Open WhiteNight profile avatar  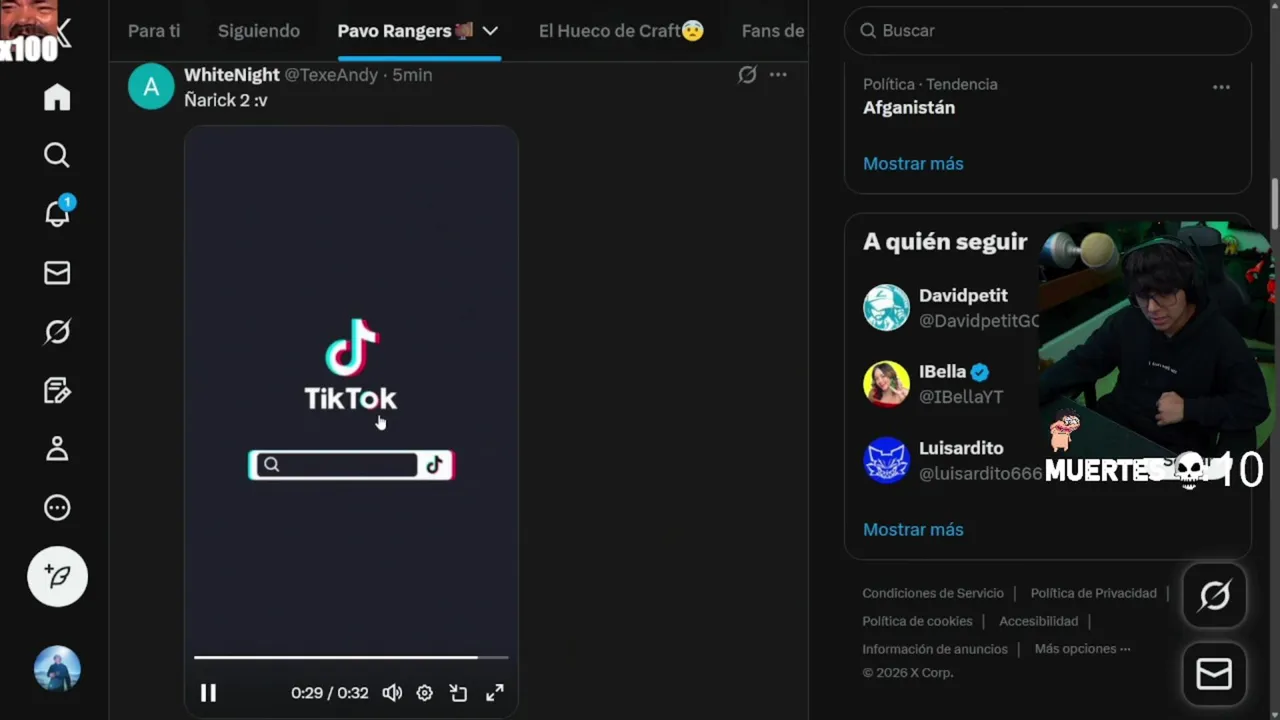click(x=151, y=86)
